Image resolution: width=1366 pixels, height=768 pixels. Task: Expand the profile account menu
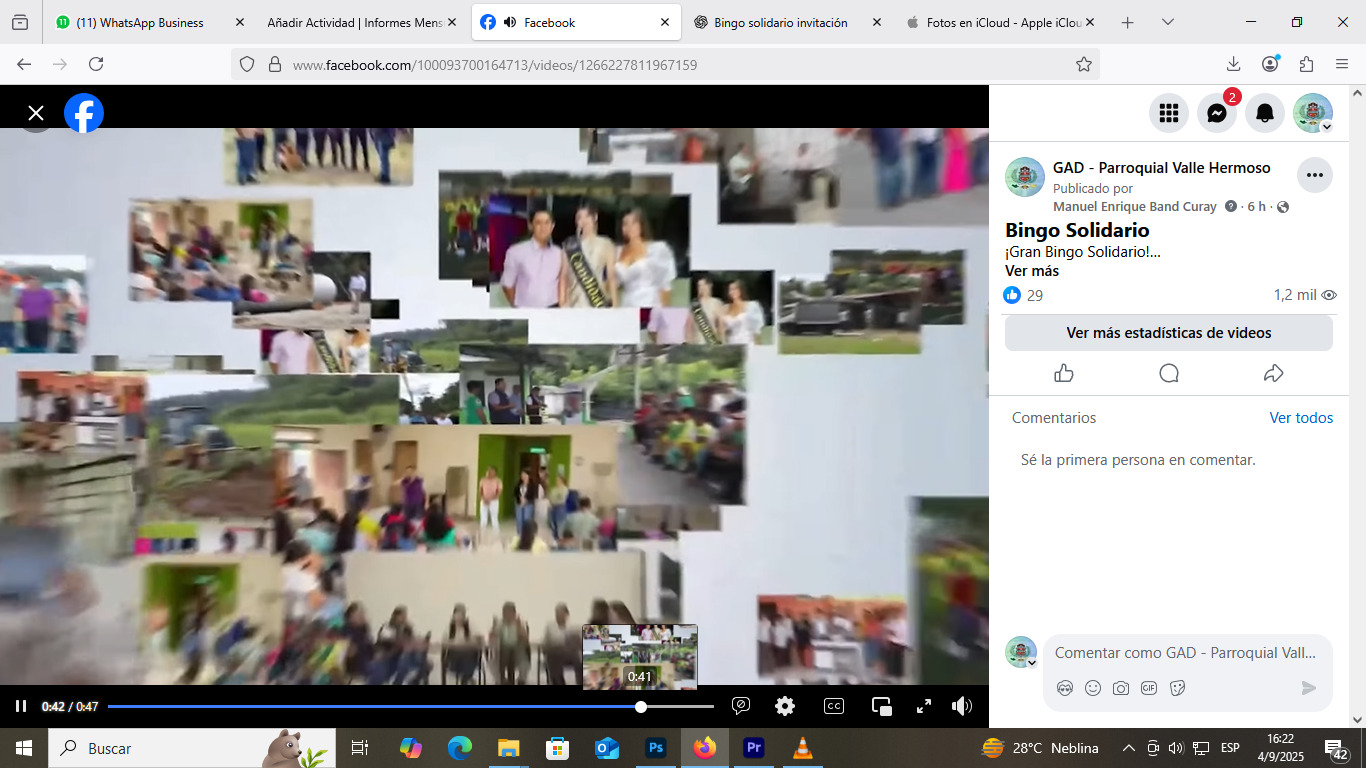click(x=1313, y=113)
